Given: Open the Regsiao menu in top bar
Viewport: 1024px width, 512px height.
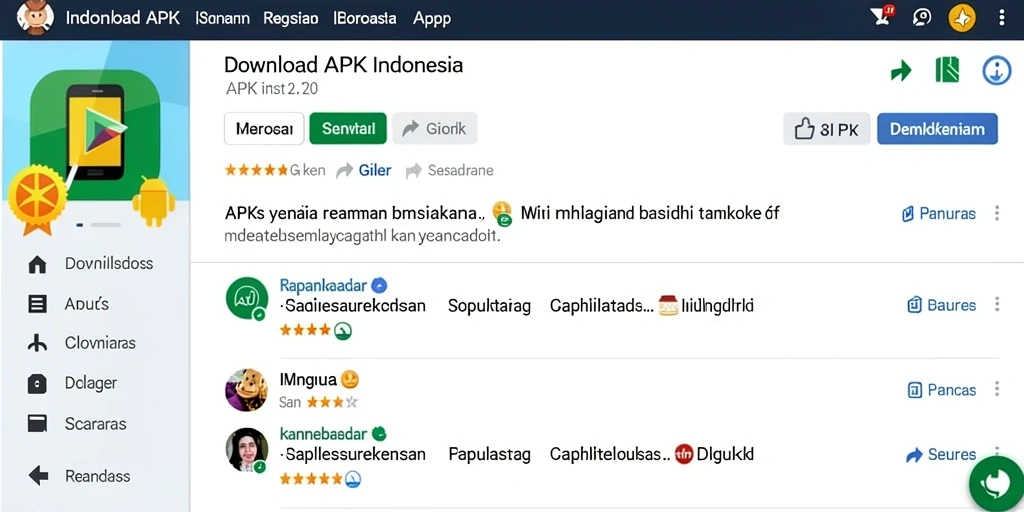Looking at the screenshot, I should point(291,18).
